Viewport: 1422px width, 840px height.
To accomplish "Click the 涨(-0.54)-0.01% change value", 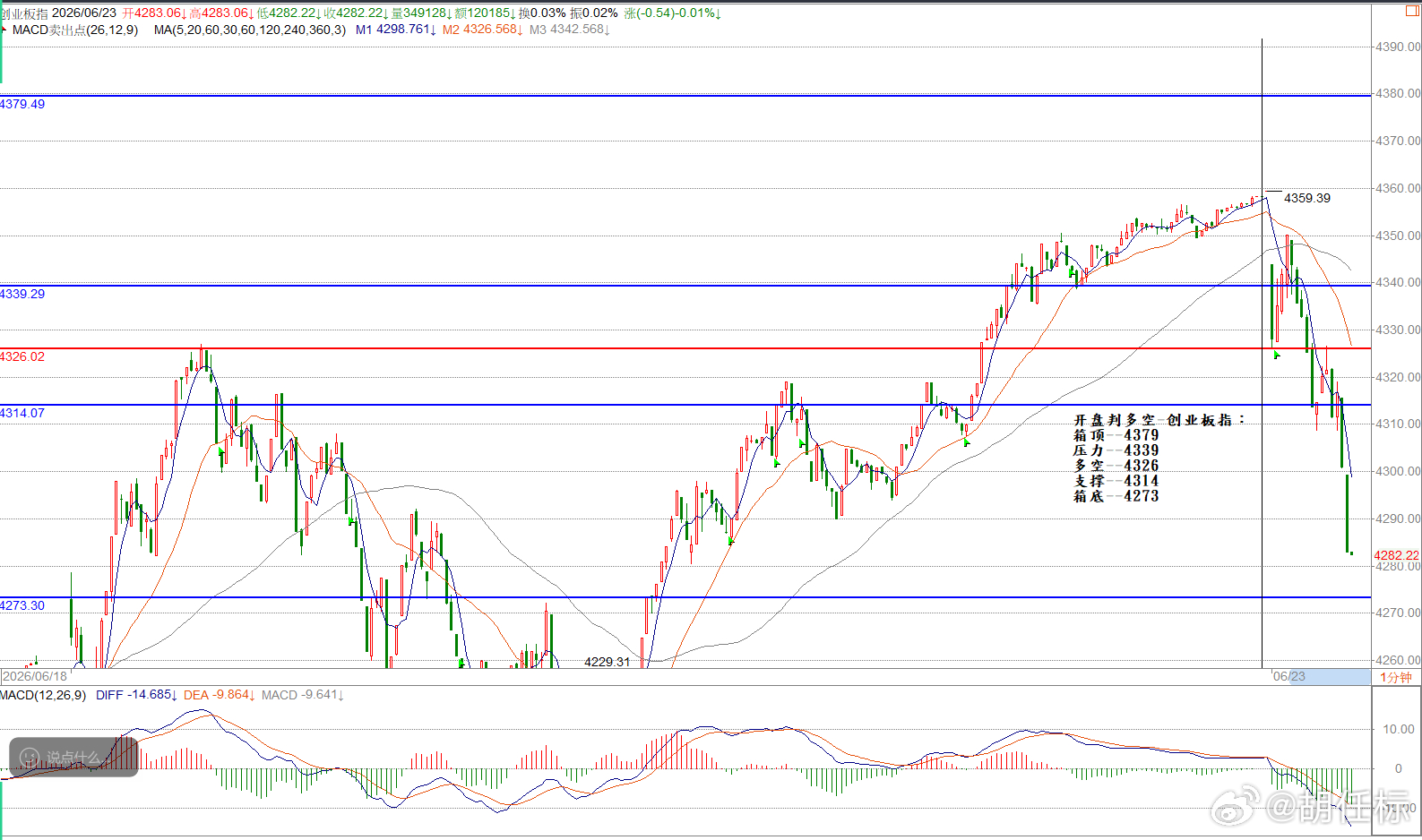I will click(x=672, y=13).
